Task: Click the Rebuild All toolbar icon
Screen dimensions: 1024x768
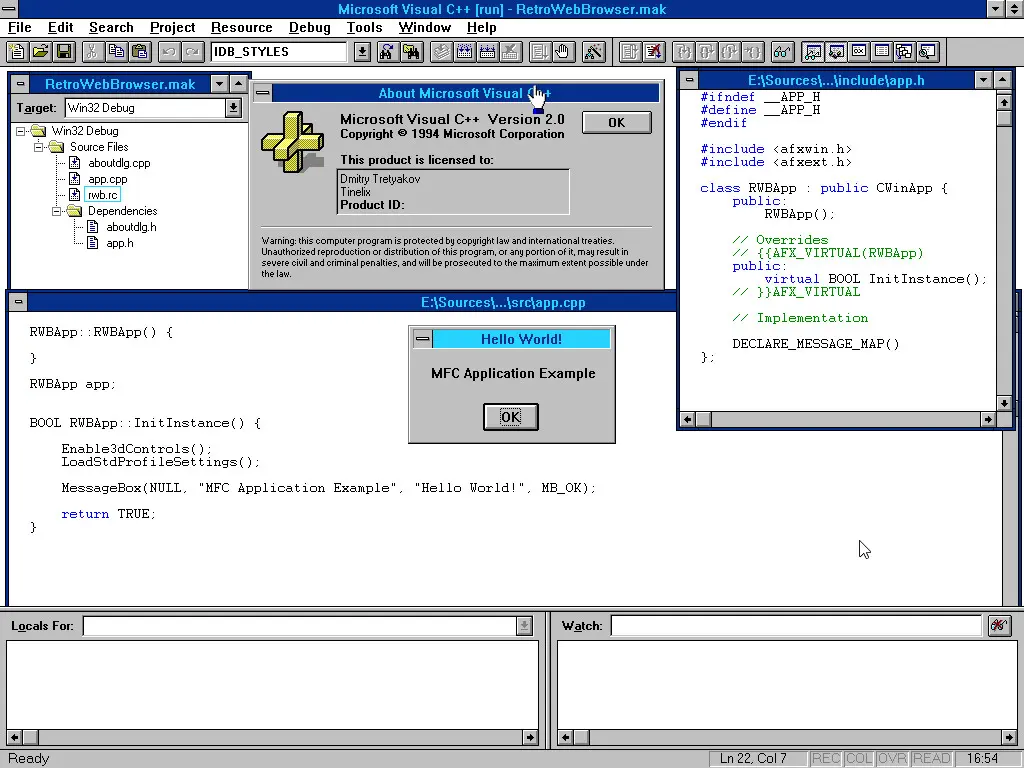Action: 487,52
